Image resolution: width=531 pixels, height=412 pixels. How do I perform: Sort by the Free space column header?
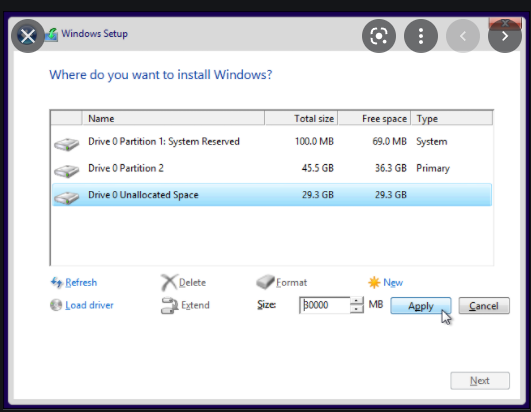point(375,118)
